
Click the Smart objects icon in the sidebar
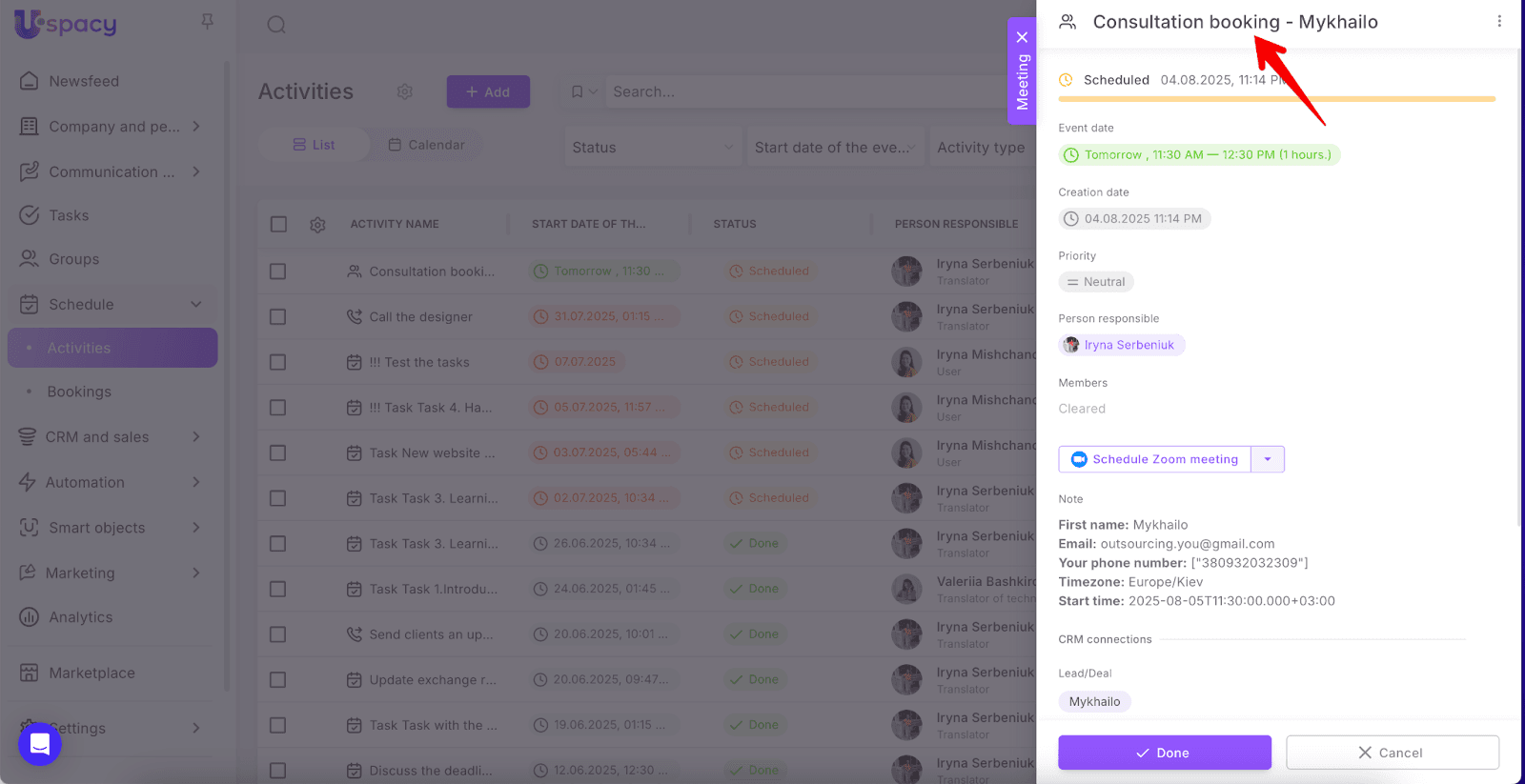click(30, 528)
